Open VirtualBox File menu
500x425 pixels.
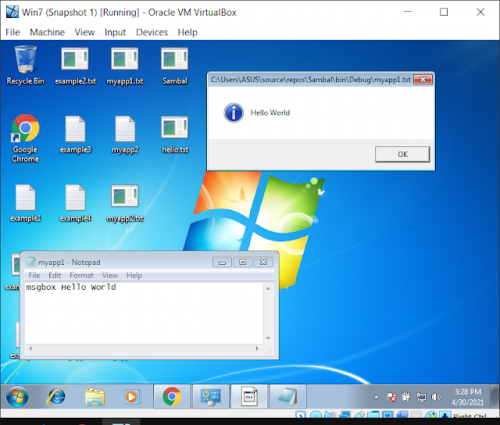click(13, 32)
